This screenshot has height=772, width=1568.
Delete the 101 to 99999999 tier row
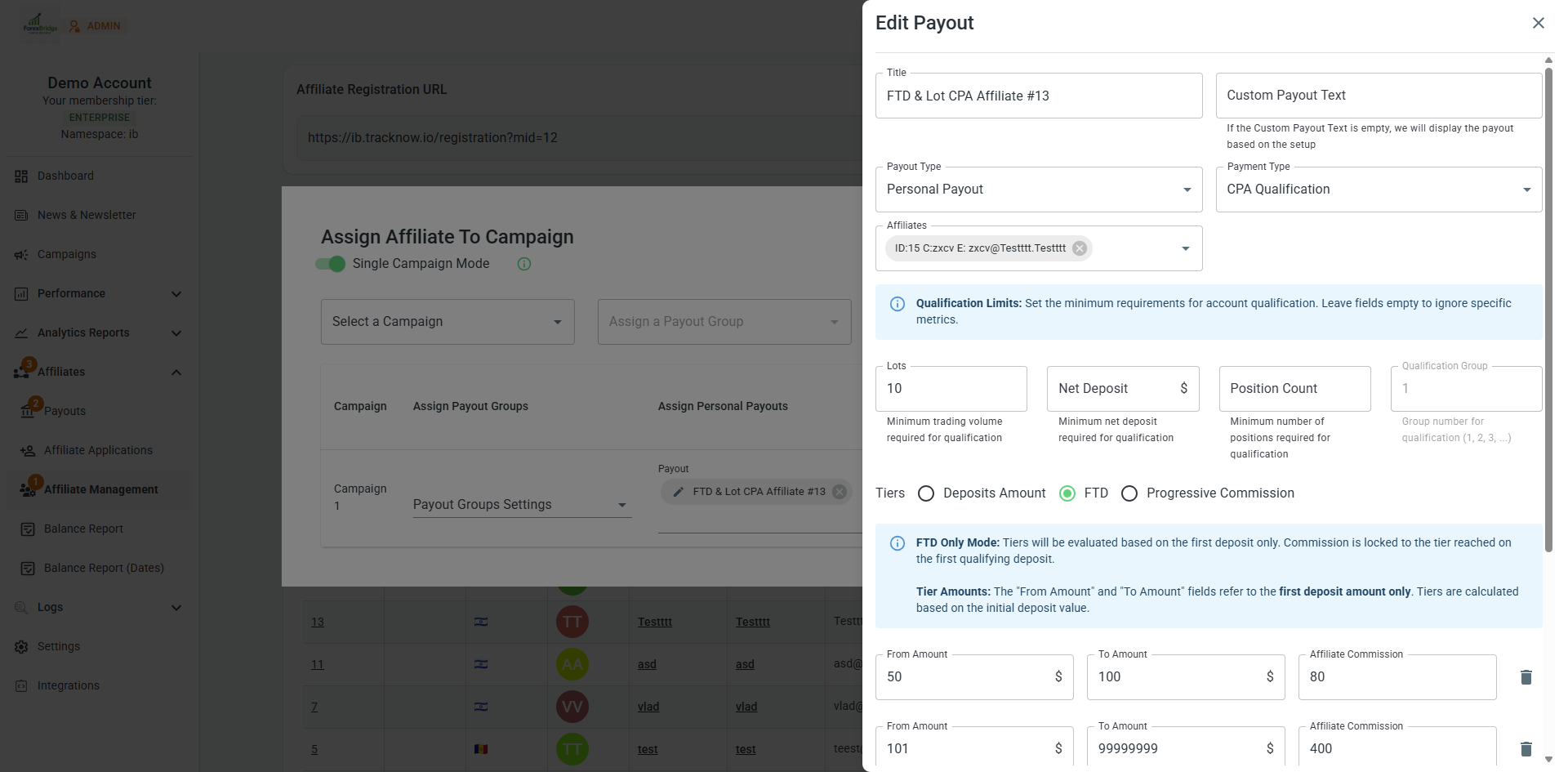pyautogui.click(x=1526, y=749)
